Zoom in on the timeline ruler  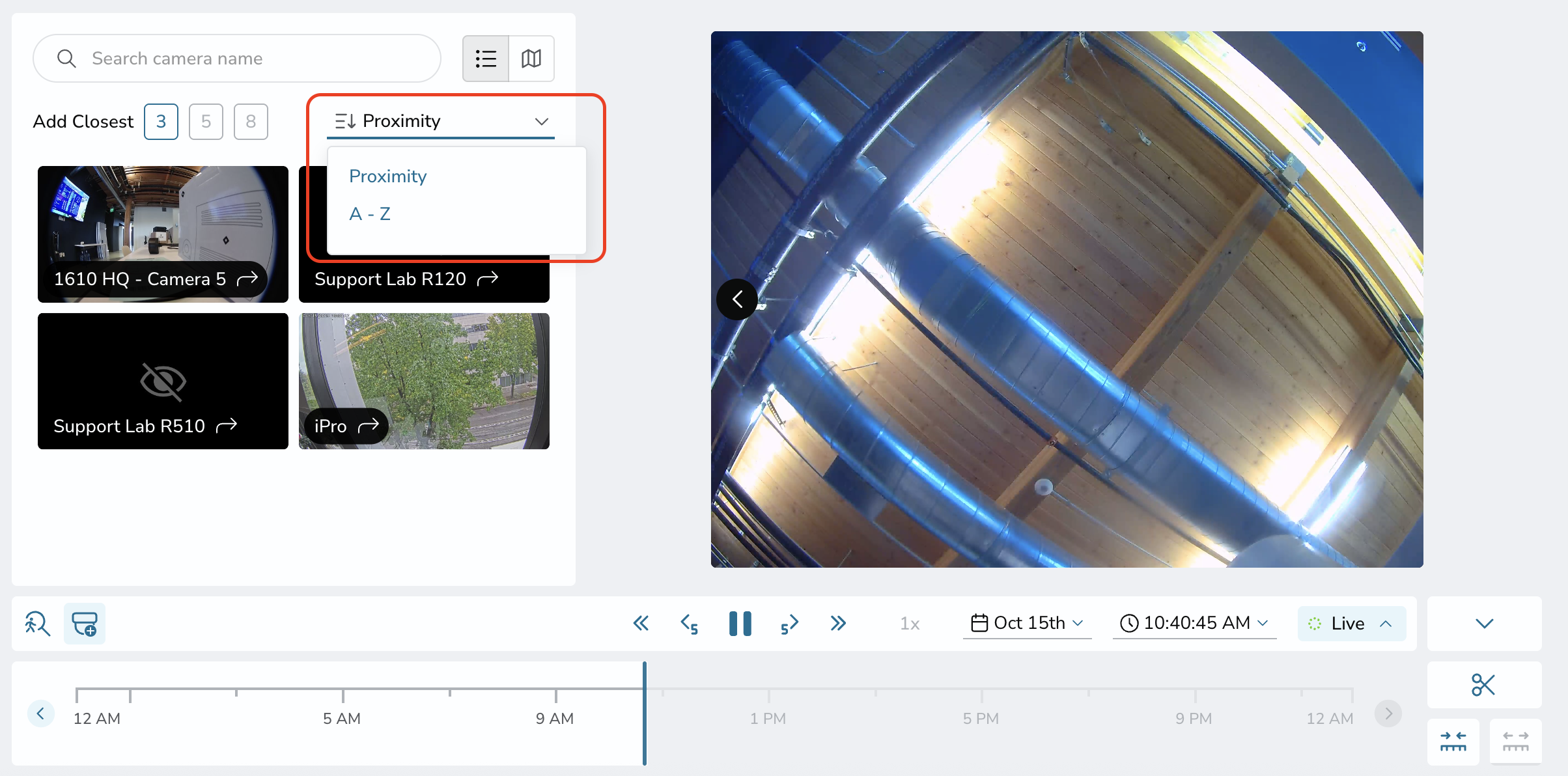click(x=1453, y=741)
